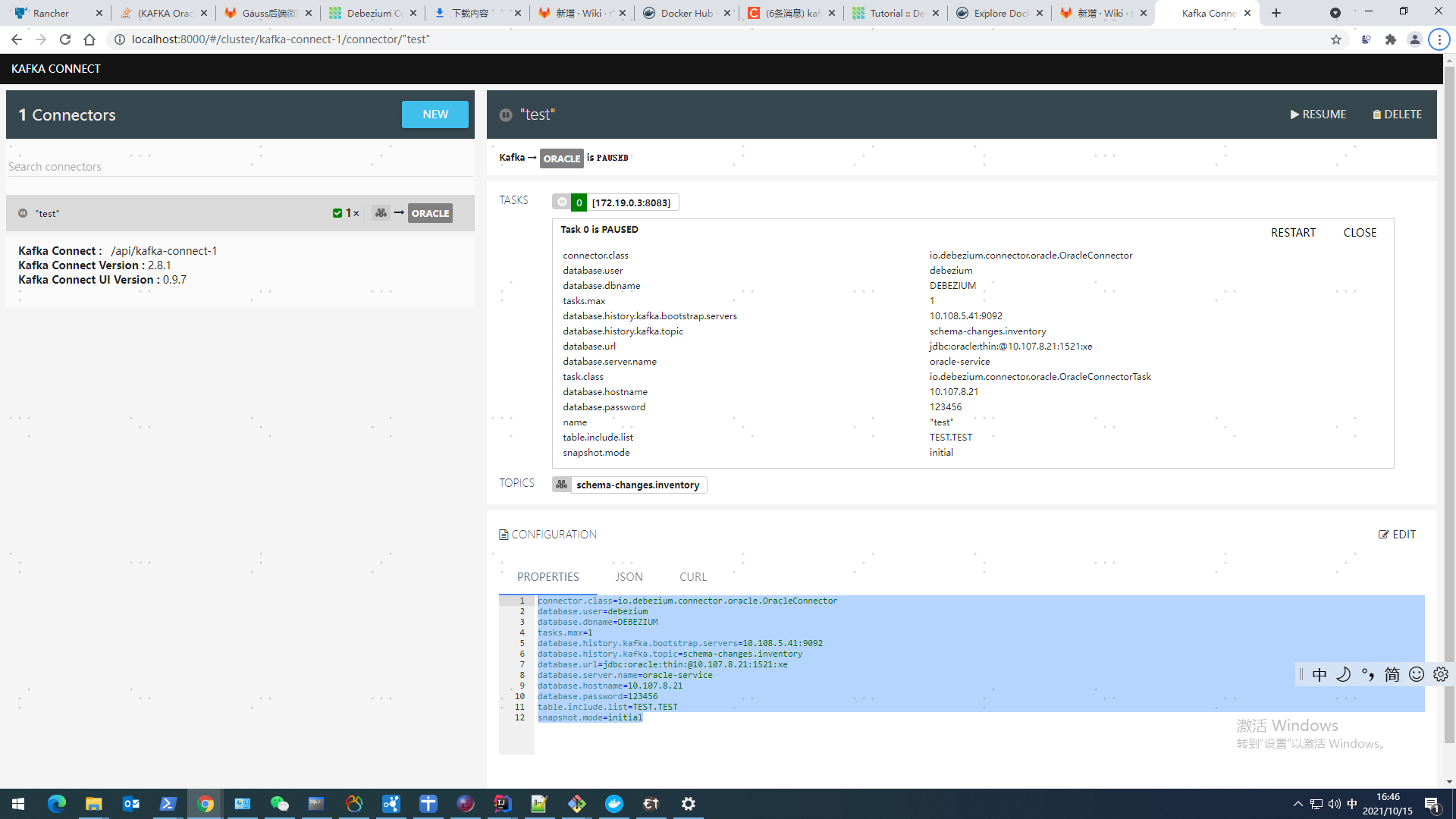Screen dimensions: 1456x819
Task: Open the IME emoji panel
Action: 1416,675
